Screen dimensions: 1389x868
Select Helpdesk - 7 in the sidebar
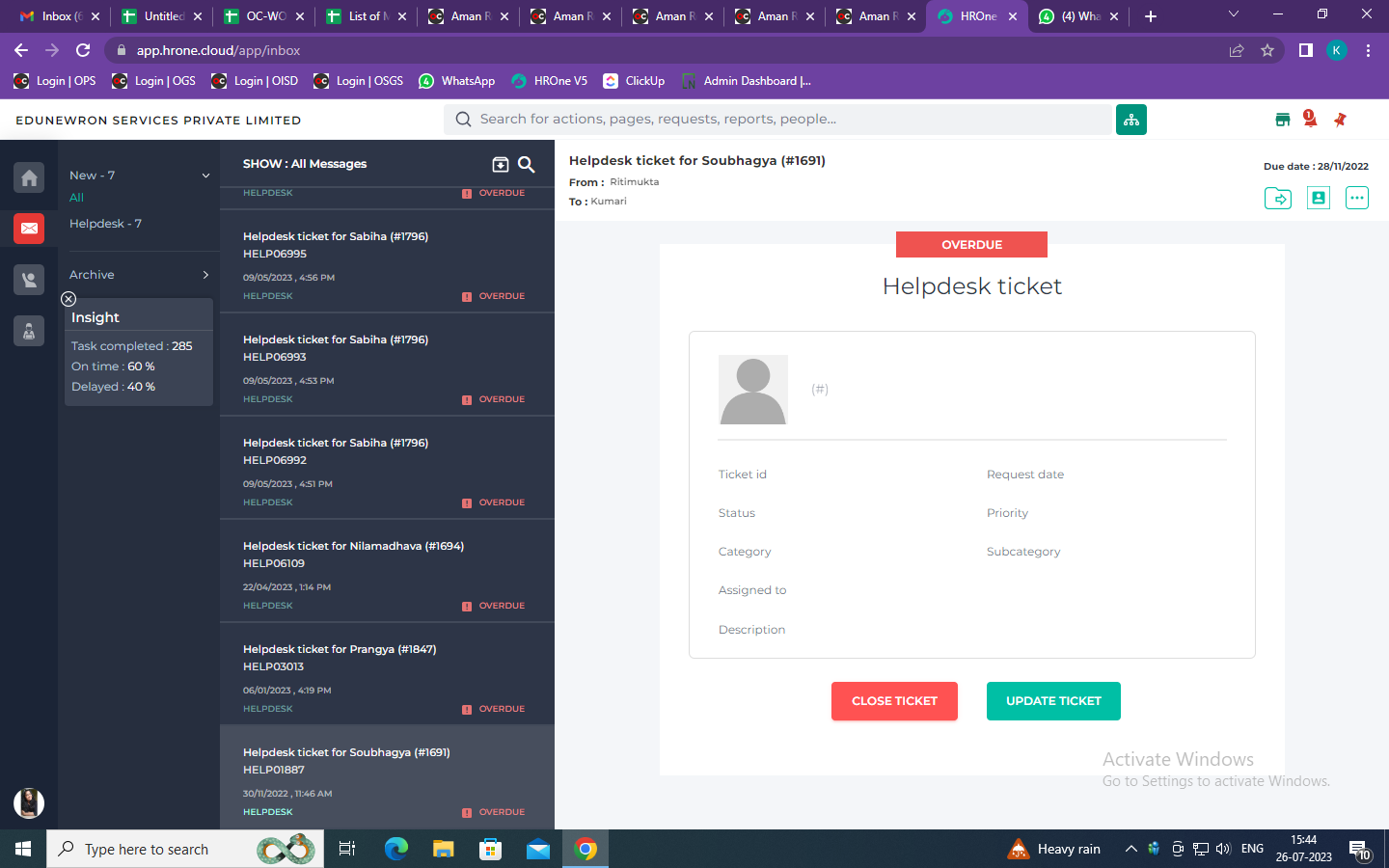(x=105, y=224)
